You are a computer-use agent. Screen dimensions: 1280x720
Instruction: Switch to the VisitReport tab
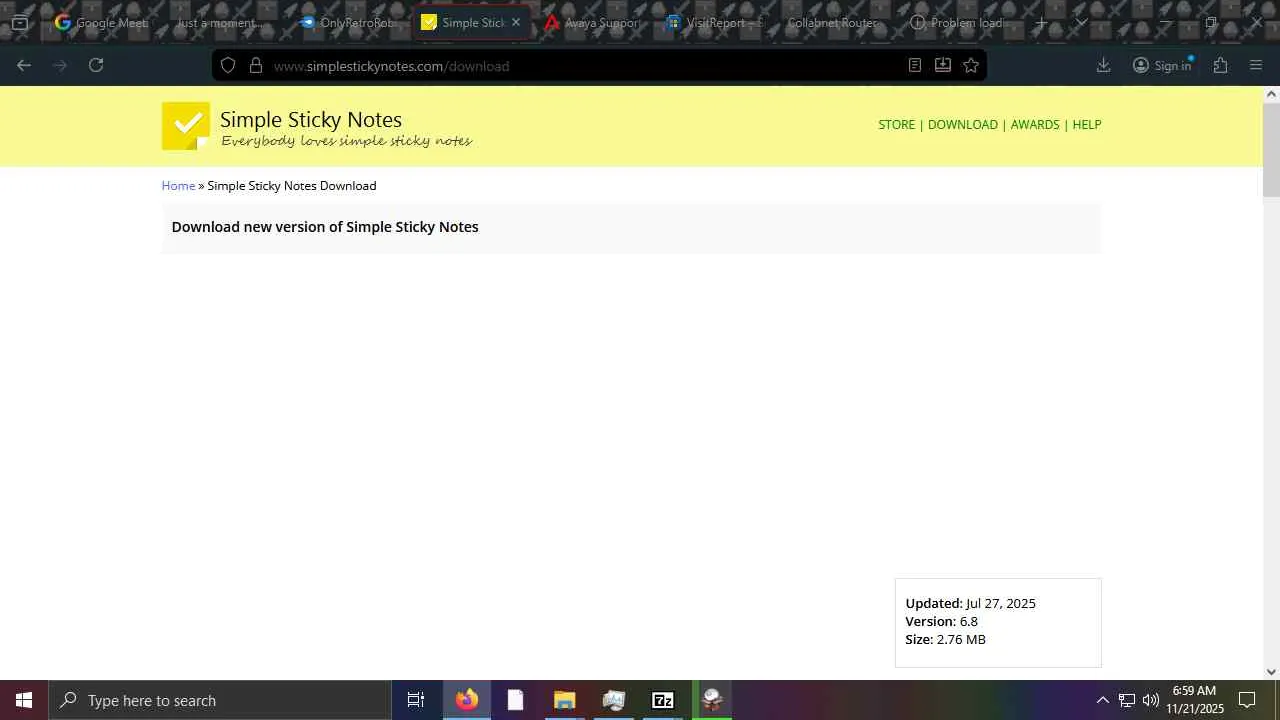click(x=715, y=22)
